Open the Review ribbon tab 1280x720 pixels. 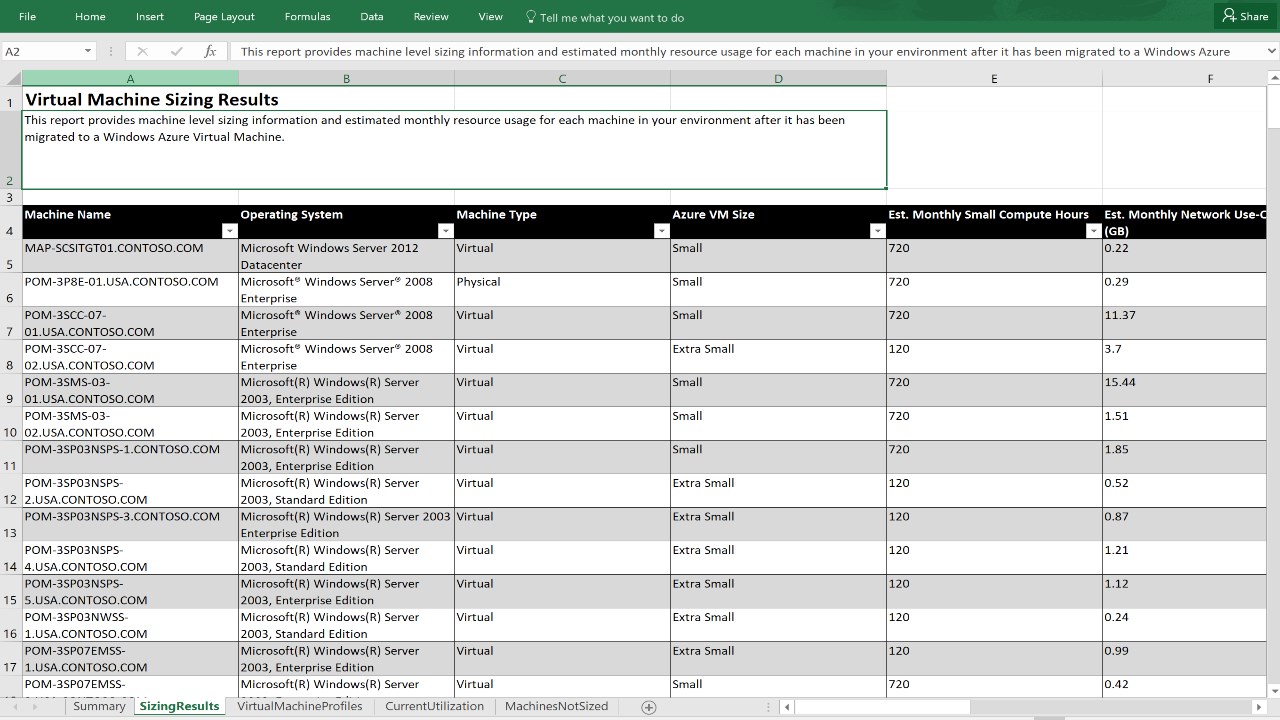click(431, 17)
